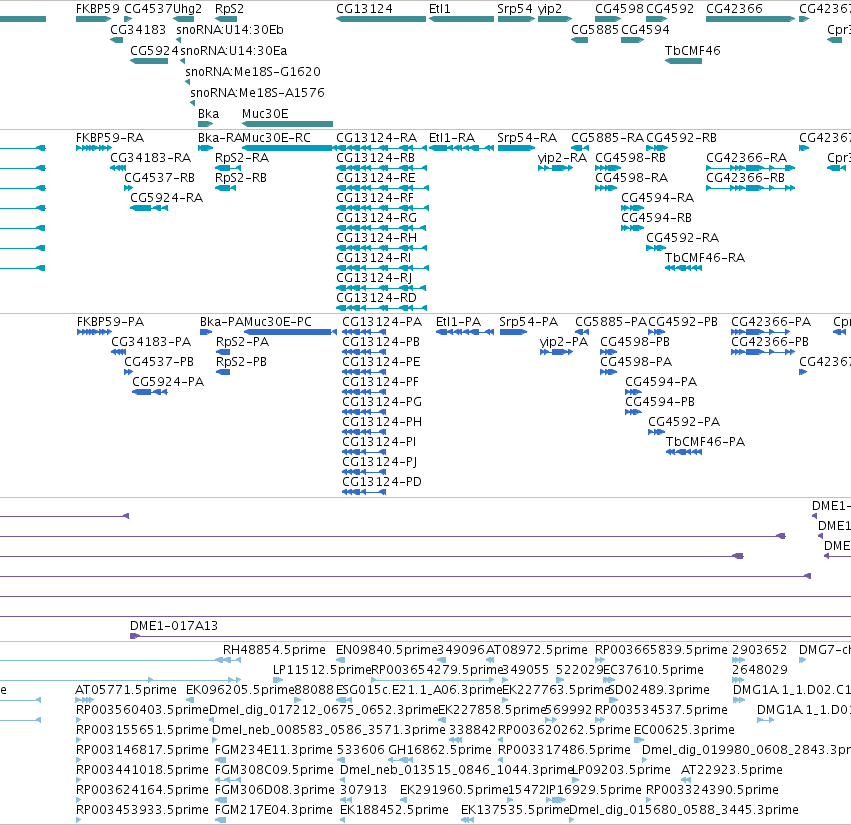Click snoRNA:Me18S-G1620 label
The height and width of the screenshot is (825, 851).
point(253,72)
